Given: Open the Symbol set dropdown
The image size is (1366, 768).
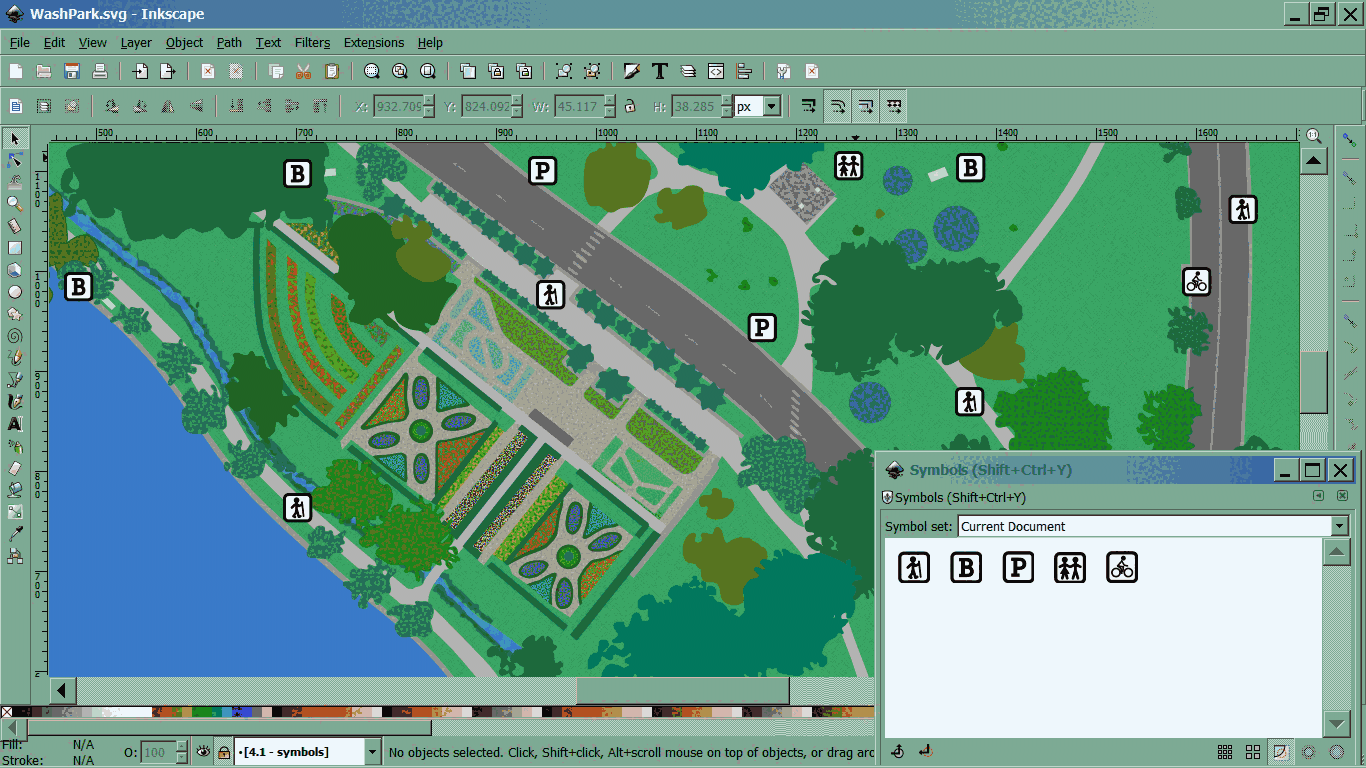Looking at the screenshot, I should pos(1340,526).
